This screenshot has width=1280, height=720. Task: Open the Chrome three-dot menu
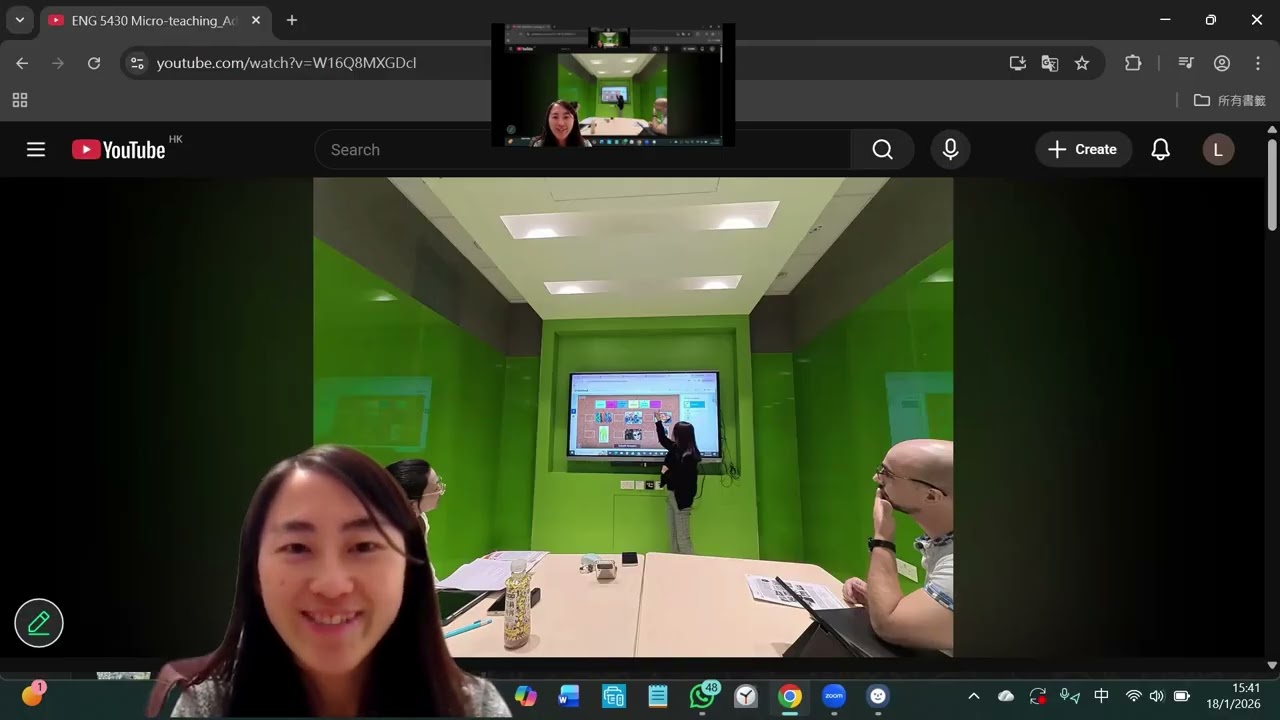[1258, 63]
